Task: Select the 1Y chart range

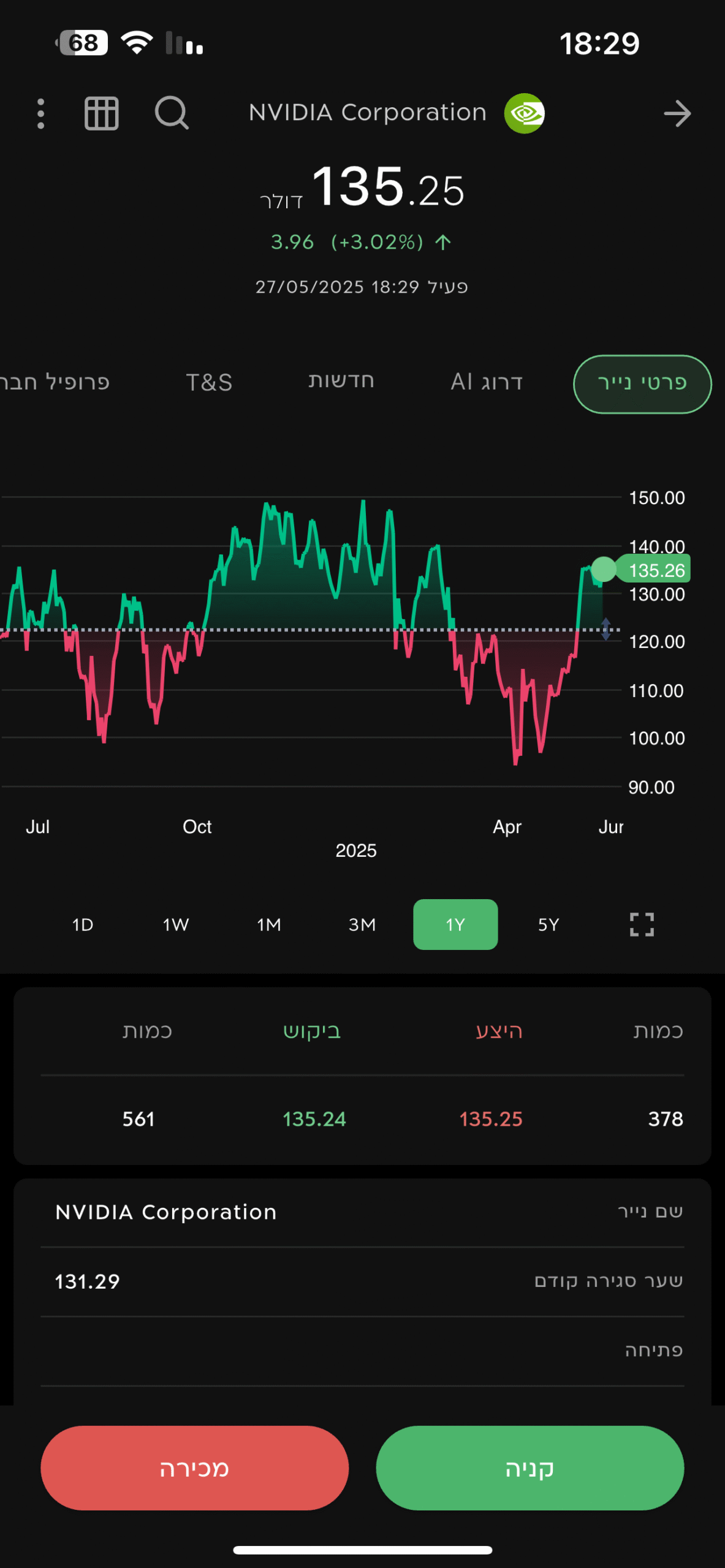Action: [455, 924]
